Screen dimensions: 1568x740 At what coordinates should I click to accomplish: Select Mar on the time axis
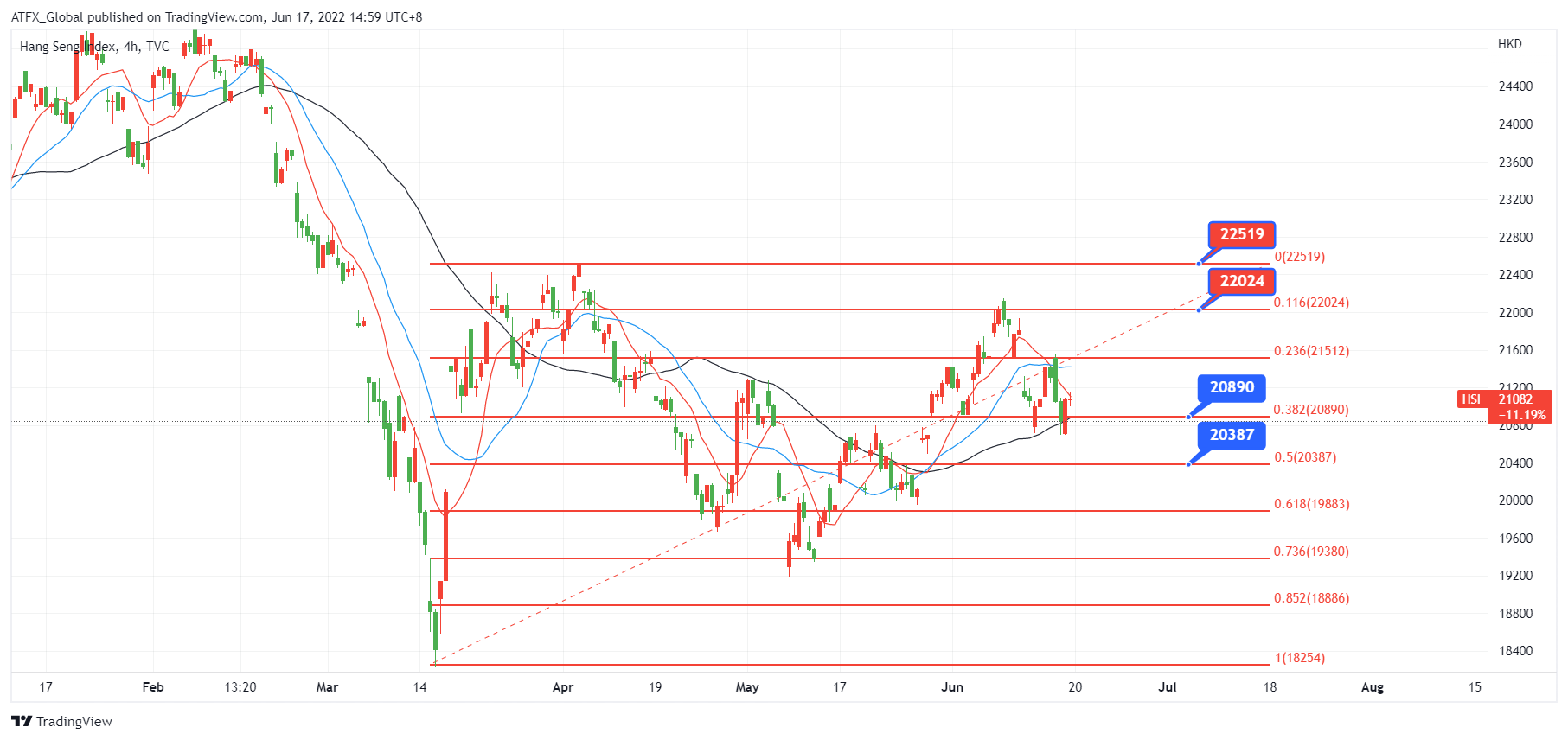click(327, 687)
